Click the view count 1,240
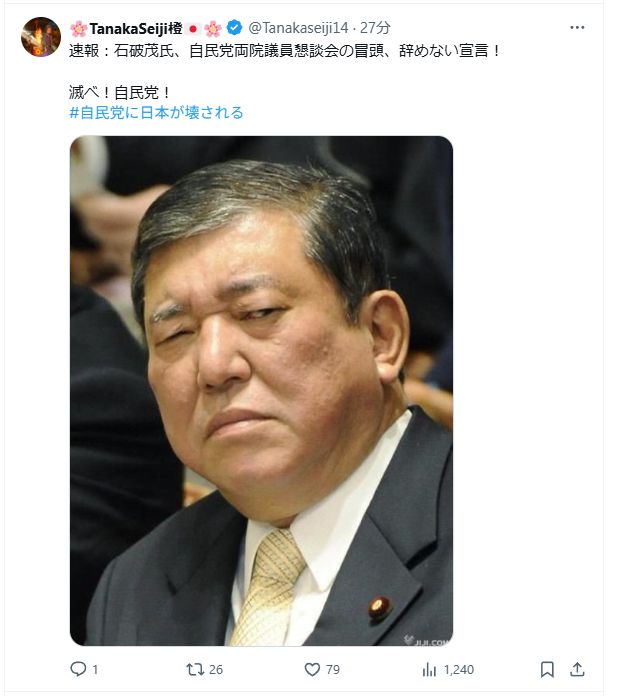 459,669
